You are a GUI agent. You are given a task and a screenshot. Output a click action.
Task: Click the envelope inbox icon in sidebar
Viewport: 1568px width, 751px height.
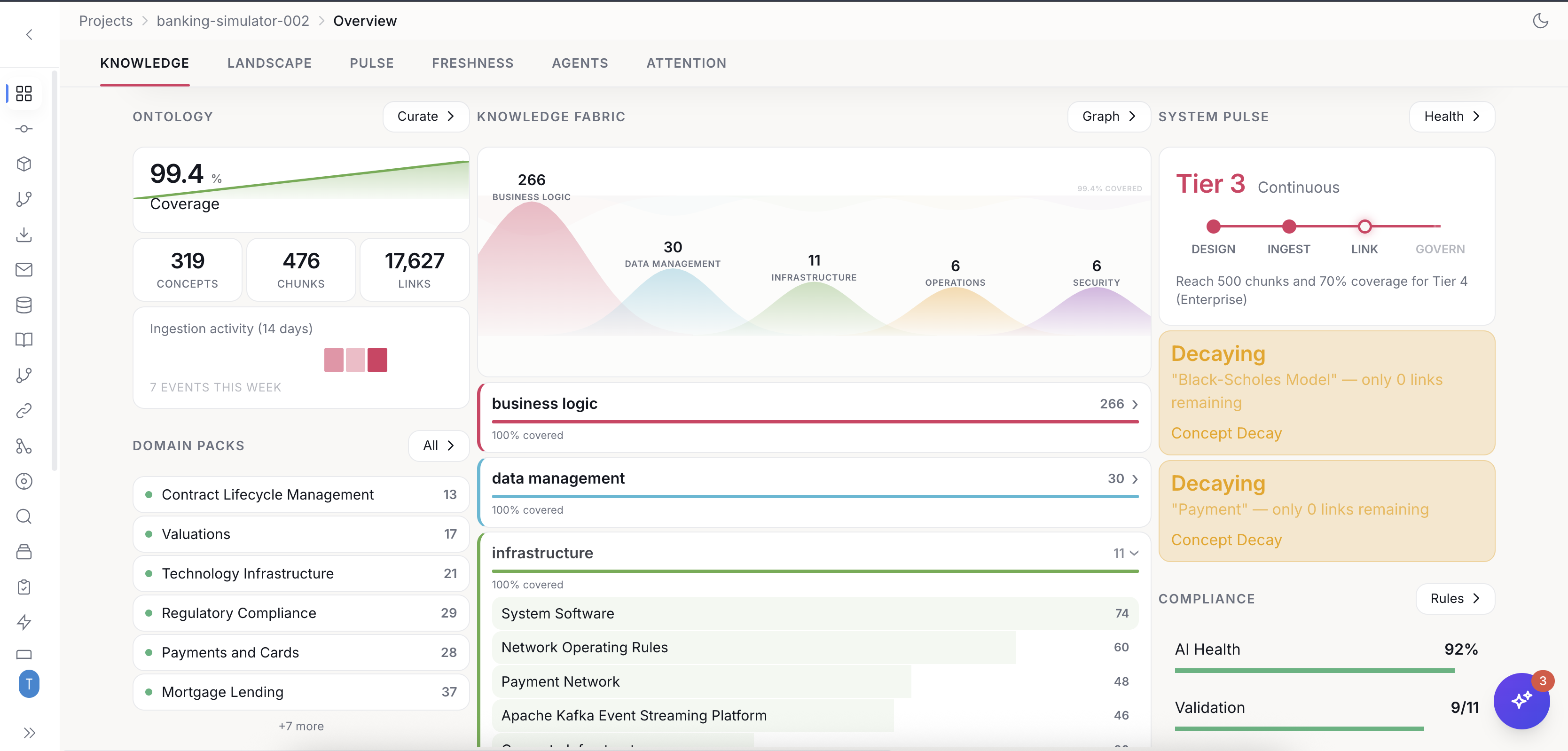tap(24, 270)
